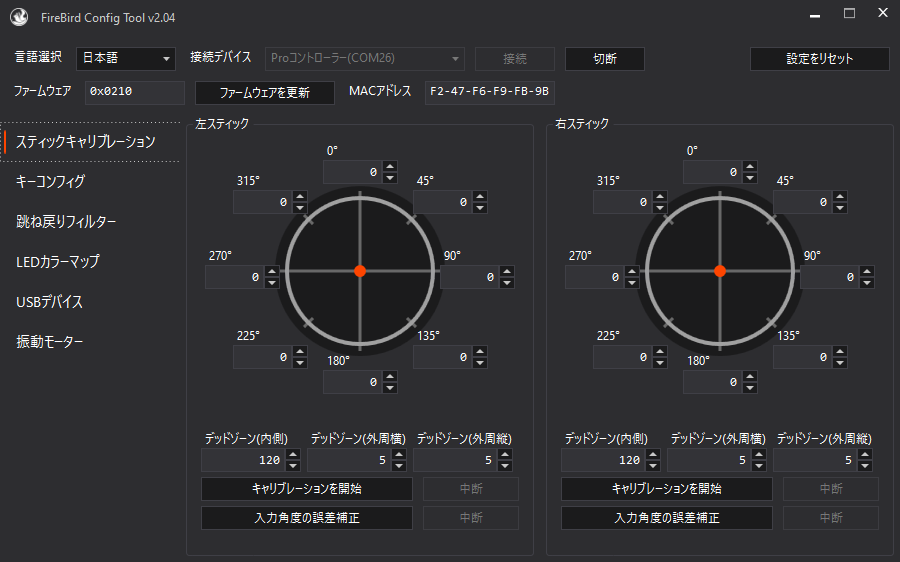The image size is (900, 562).
Task: Increase the 右スティック 180° value
Action: pos(750,377)
